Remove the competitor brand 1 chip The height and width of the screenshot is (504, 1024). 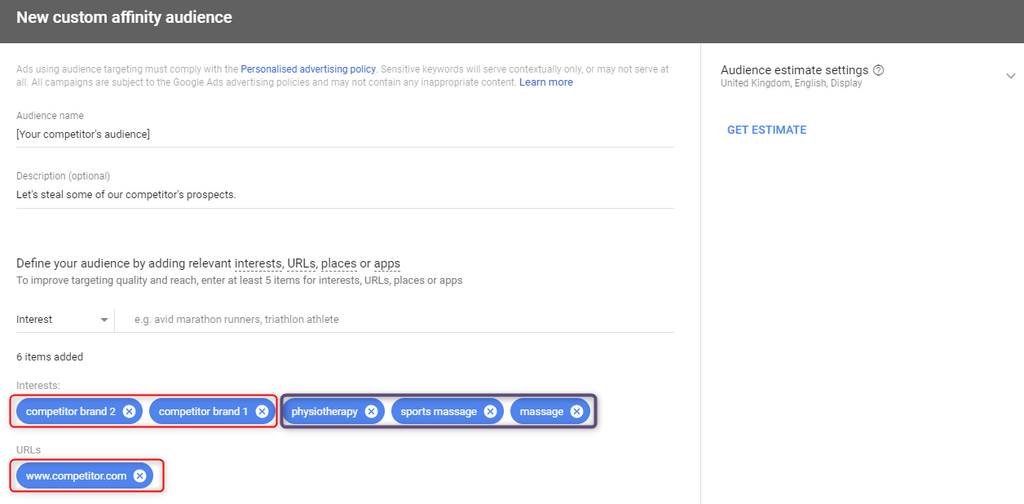point(261,411)
